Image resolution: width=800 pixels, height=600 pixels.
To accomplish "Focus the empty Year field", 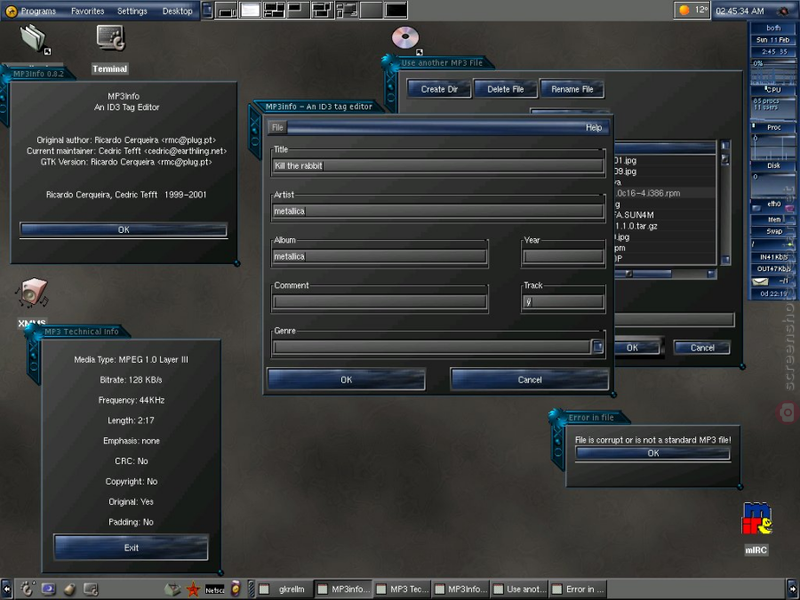I will pos(563,257).
